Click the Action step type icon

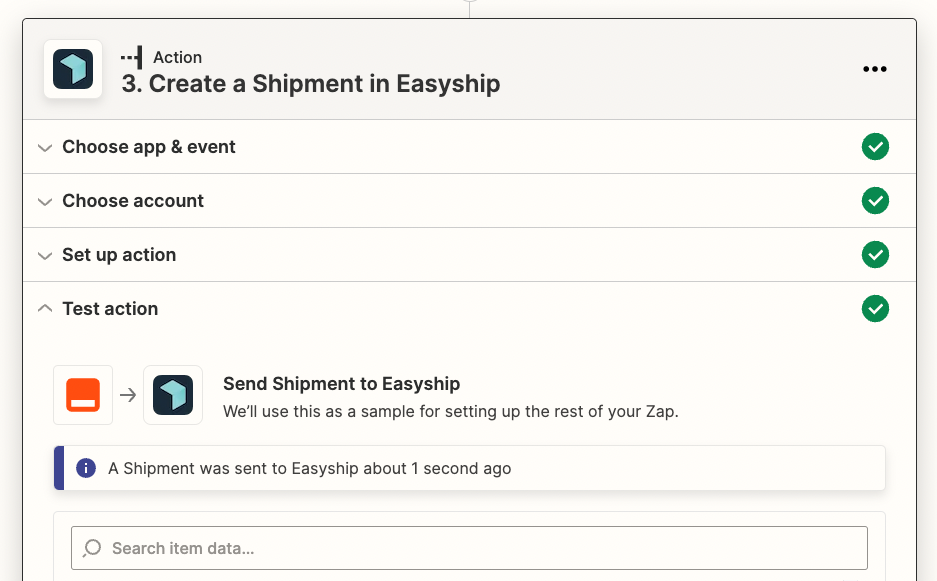131,57
